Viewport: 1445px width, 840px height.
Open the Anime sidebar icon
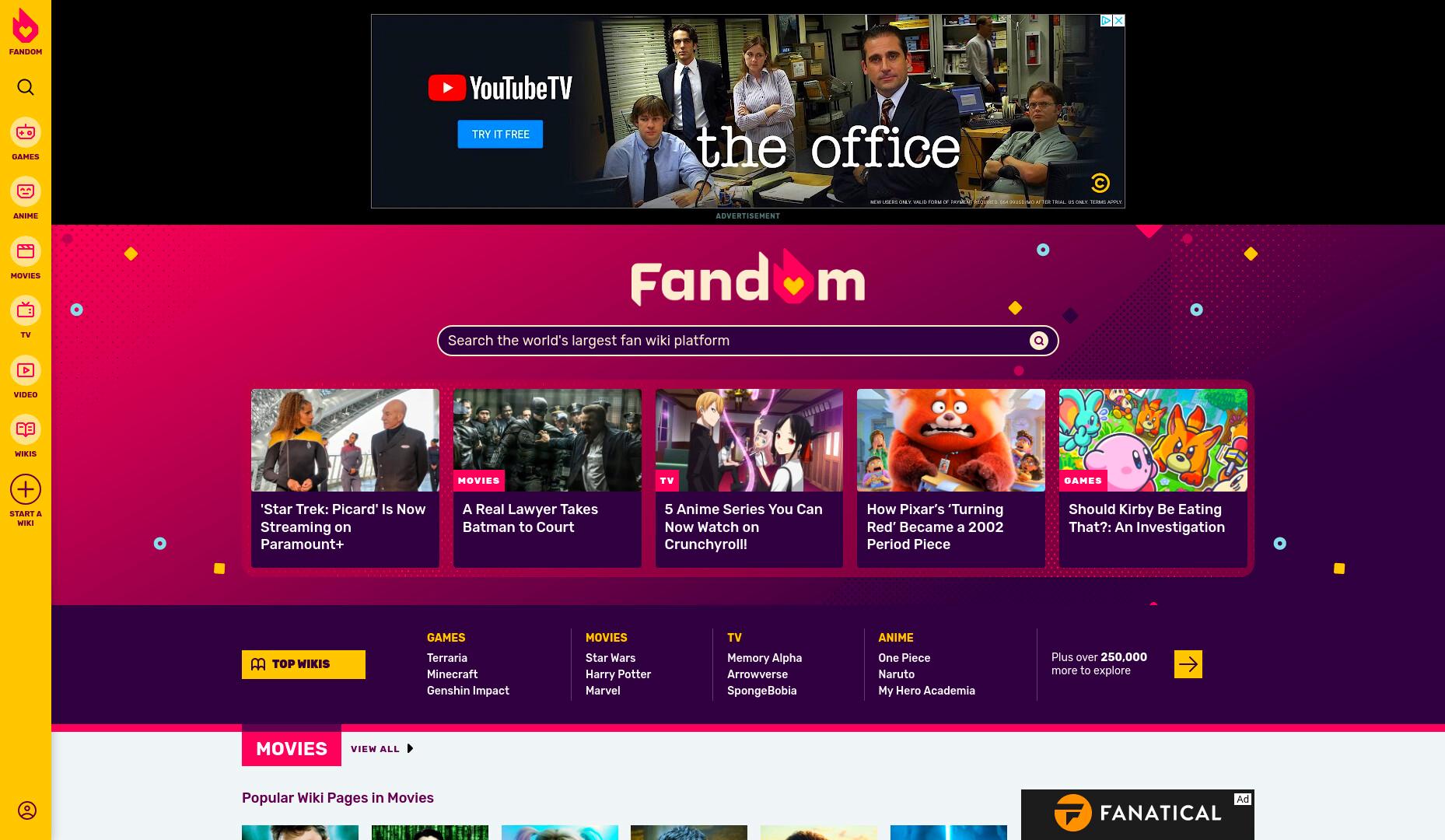[x=26, y=192]
